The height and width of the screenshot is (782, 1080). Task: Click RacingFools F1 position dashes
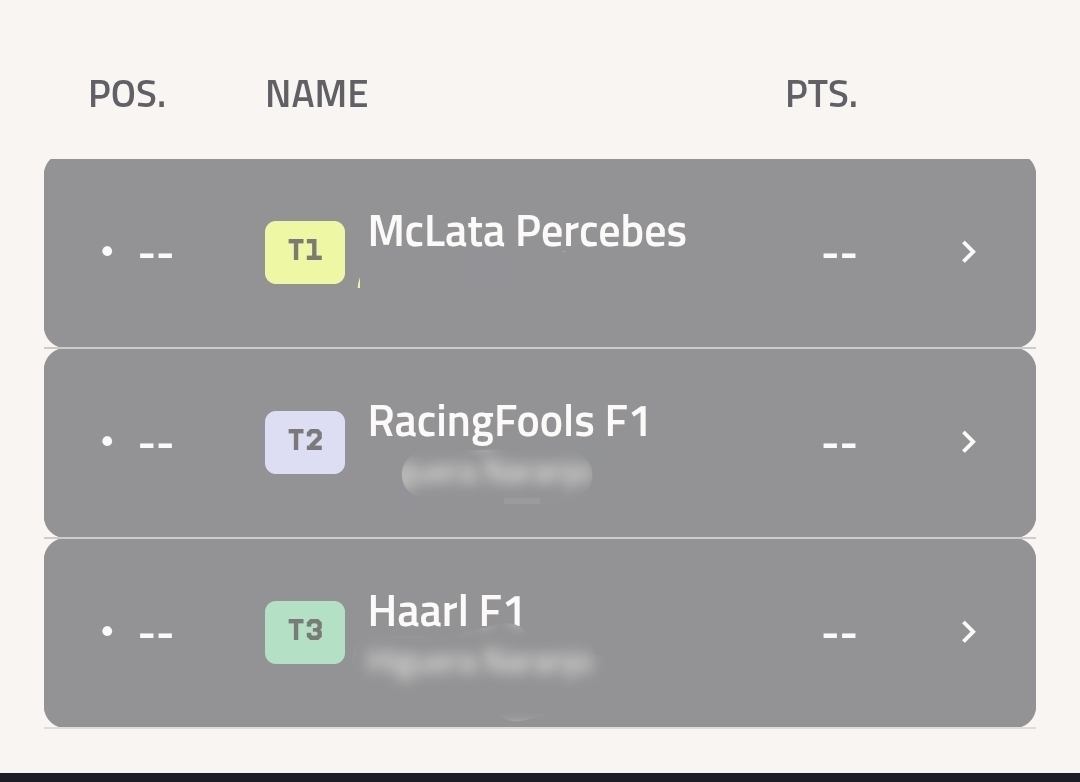pos(156,443)
